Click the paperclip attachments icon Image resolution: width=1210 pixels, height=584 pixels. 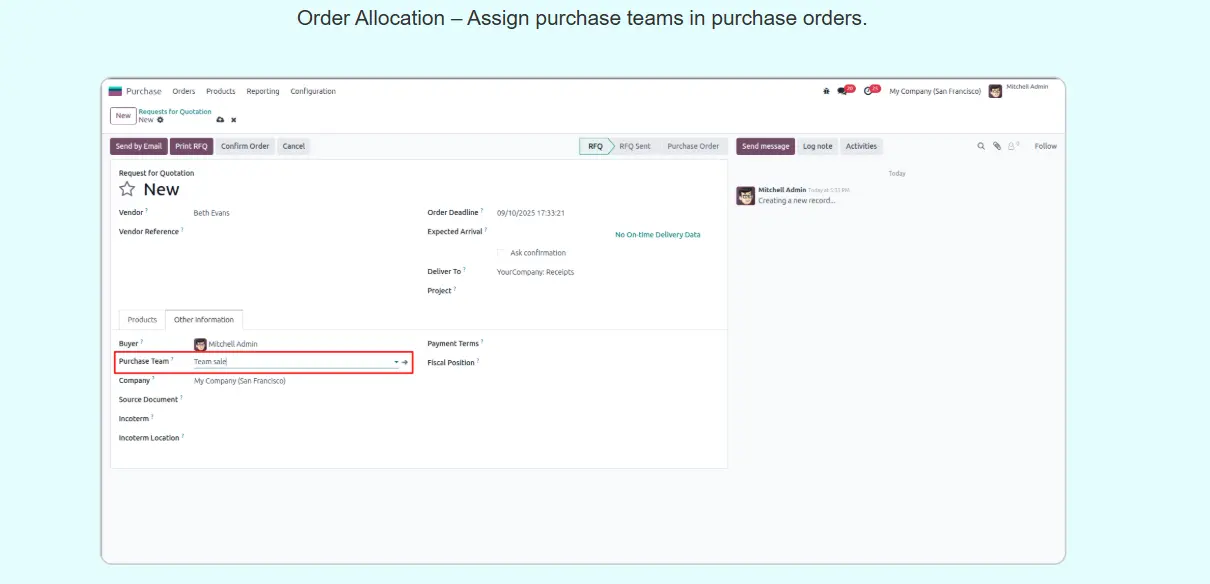coord(997,146)
